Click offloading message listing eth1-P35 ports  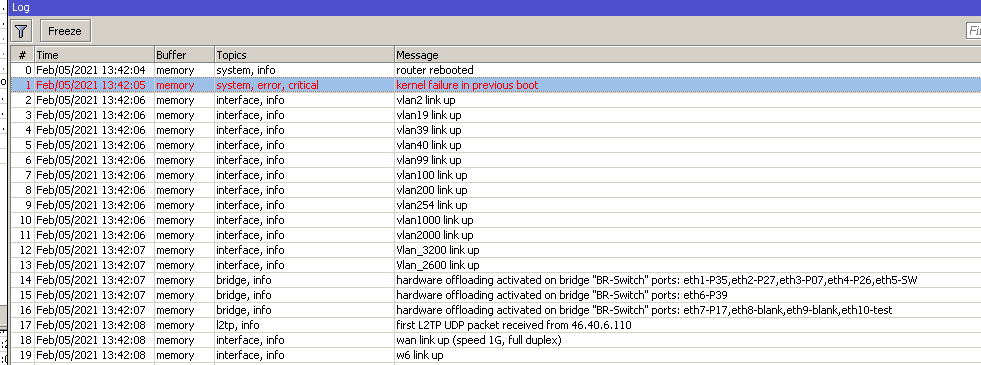tap(657, 280)
